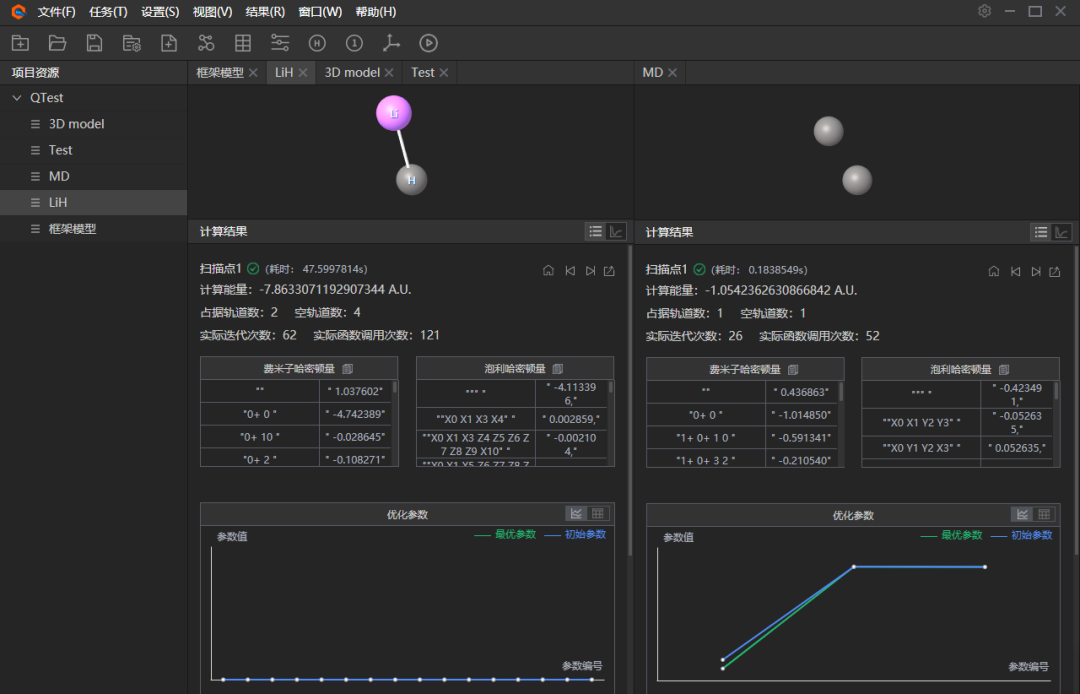This screenshot has width=1080, height=694.
Task: Open the 结果(R) menu
Action: 265,12
